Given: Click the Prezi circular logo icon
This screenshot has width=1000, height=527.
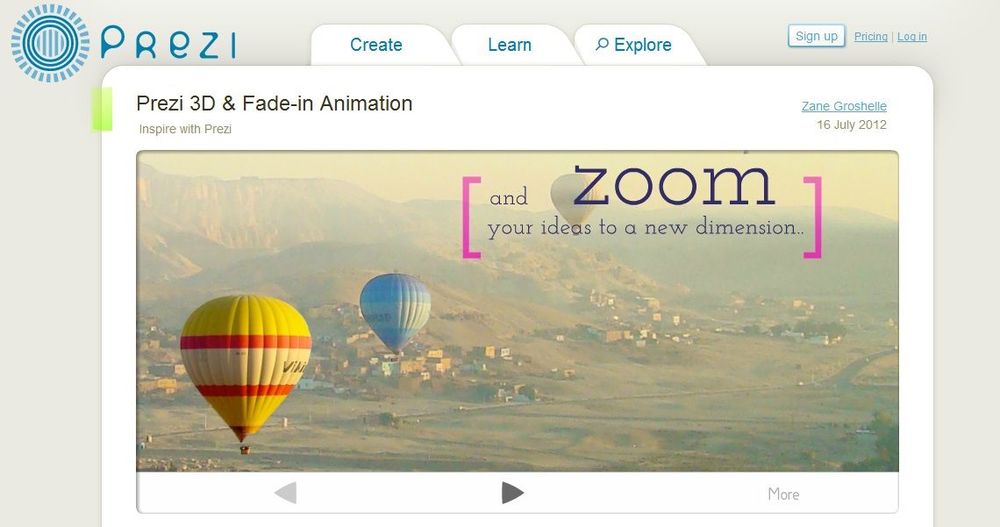Looking at the screenshot, I should (x=50, y=43).
